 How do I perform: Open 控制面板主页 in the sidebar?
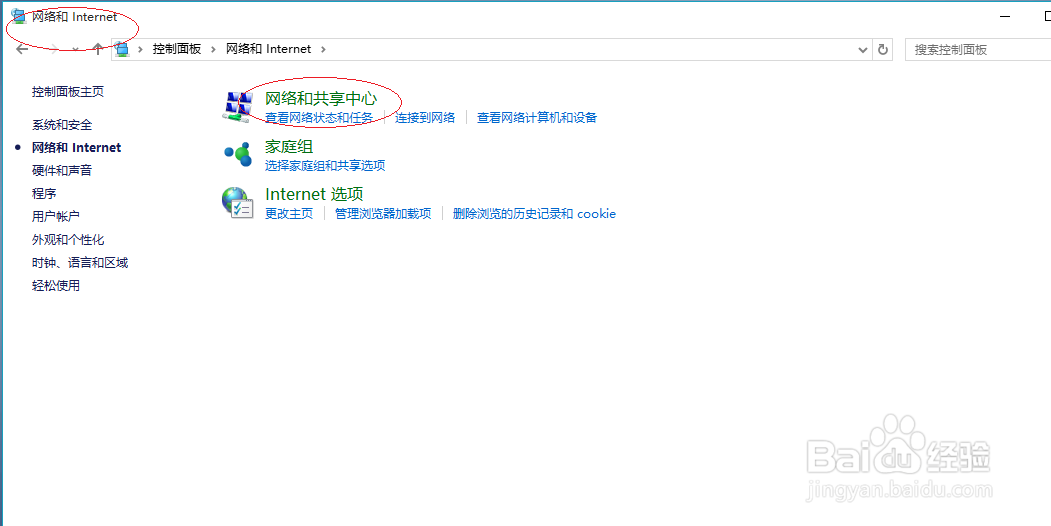[68, 92]
